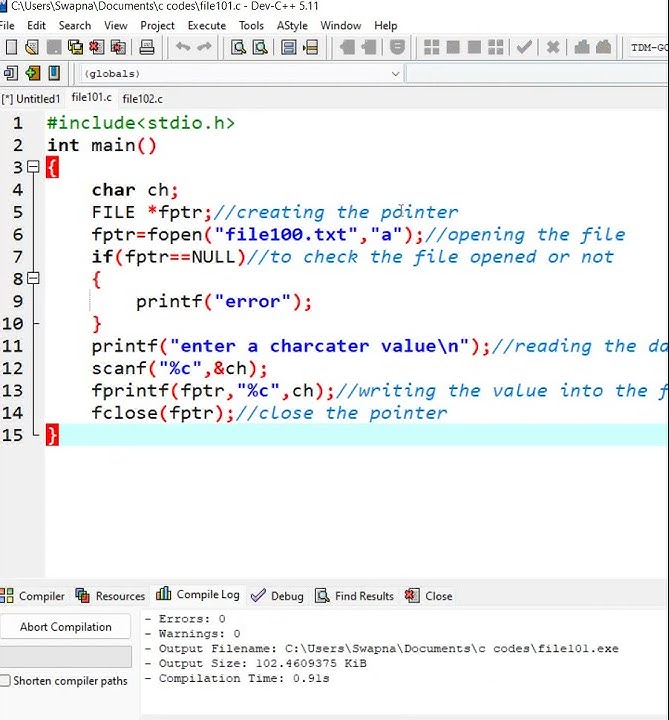
Task: Open the Debug bottom panel tab
Action: pyautogui.click(x=277, y=596)
